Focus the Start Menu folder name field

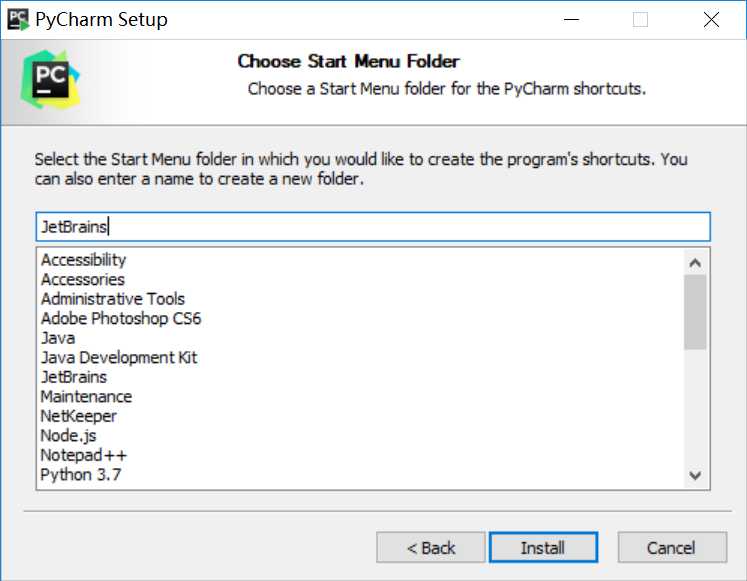pyautogui.click(x=373, y=227)
